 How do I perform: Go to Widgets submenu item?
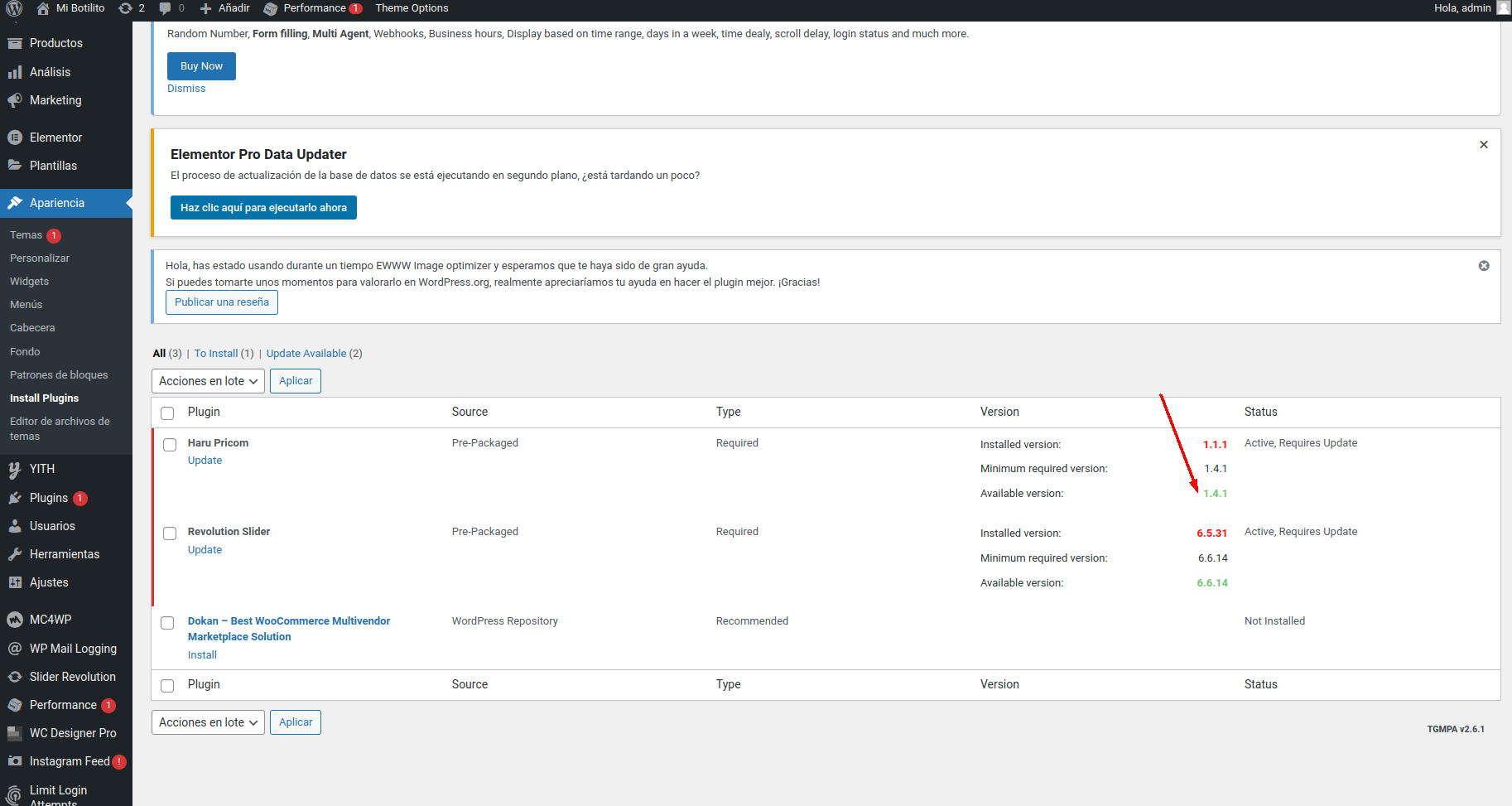(x=29, y=282)
